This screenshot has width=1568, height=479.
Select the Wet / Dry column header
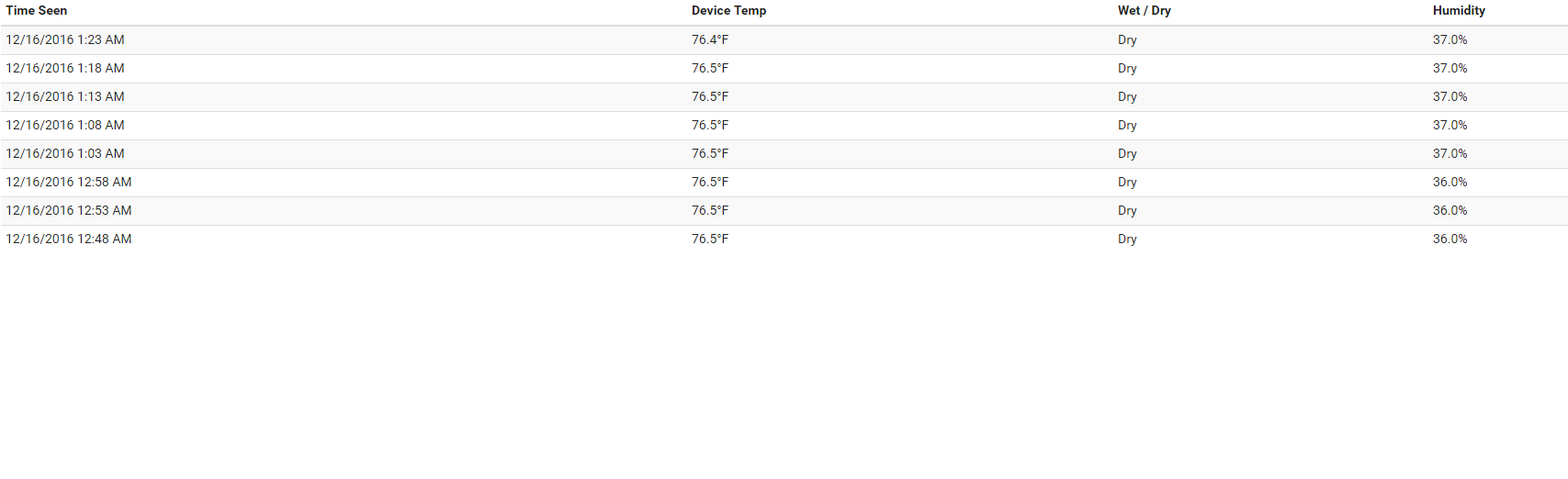click(x=1144, y=11)
